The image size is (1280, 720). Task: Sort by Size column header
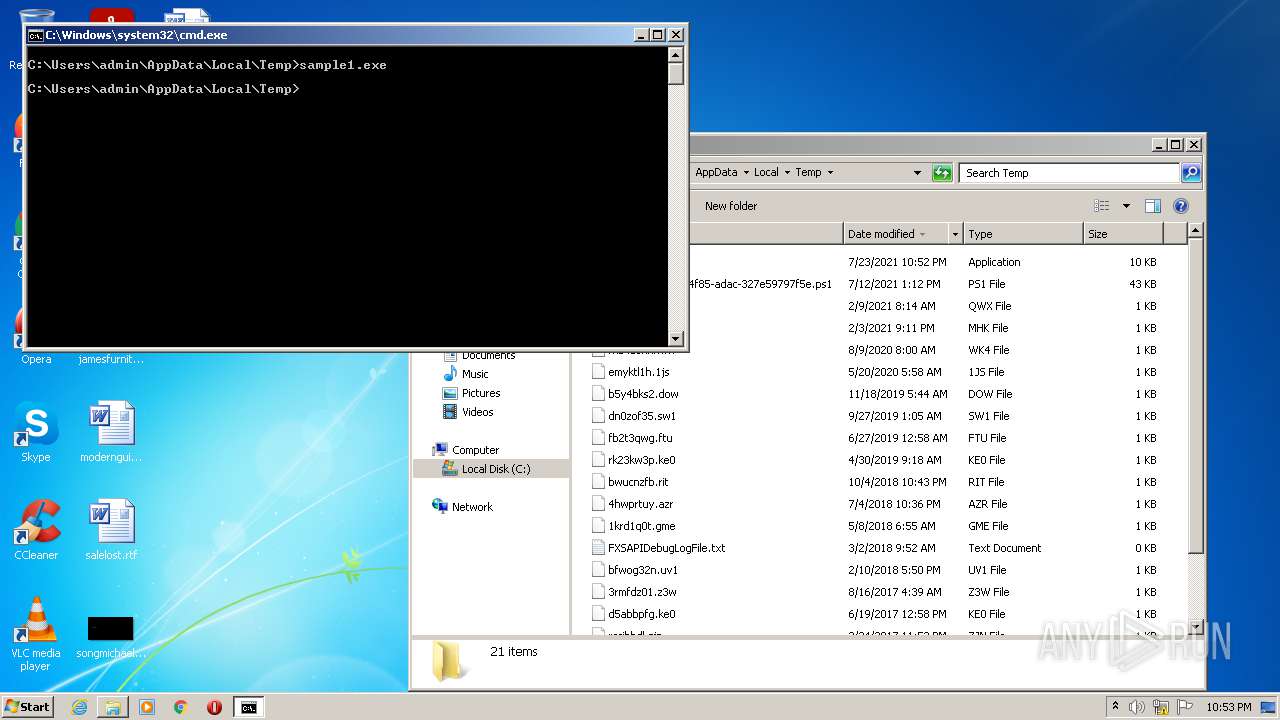coord(1124,234)
